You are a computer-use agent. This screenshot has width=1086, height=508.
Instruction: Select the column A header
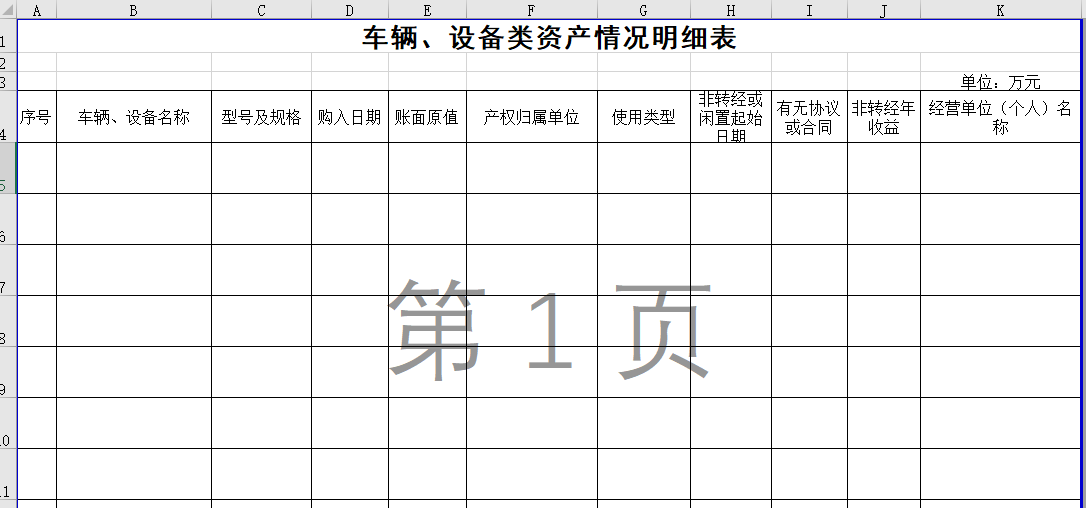(x=37, y=10)
